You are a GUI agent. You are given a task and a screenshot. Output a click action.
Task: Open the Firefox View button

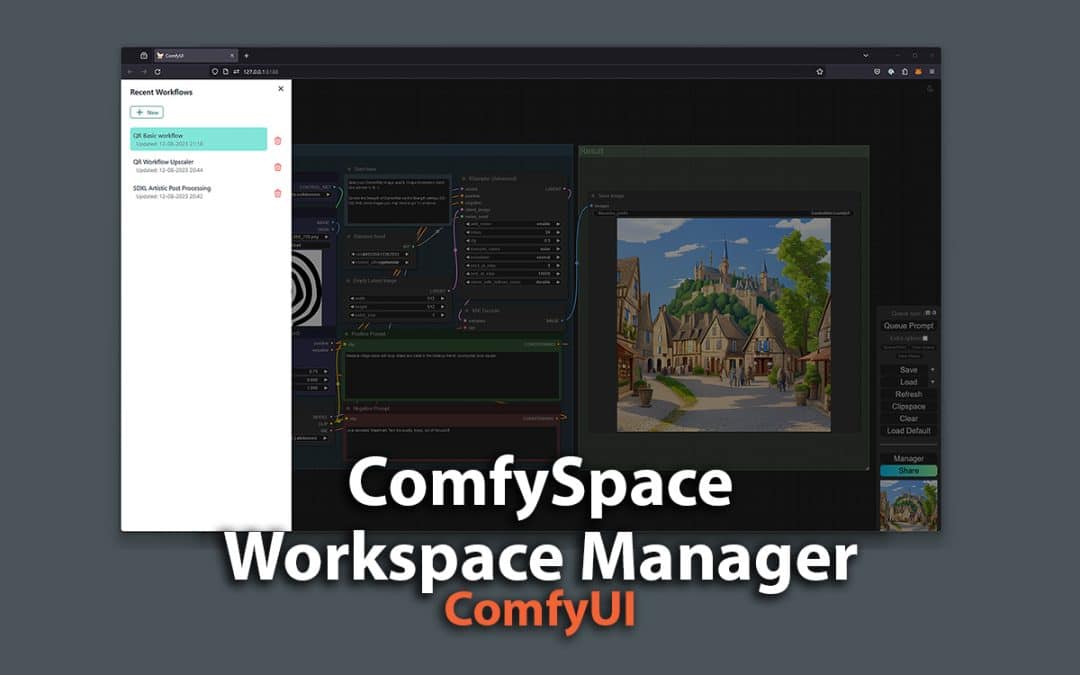(x=143, y=55)
